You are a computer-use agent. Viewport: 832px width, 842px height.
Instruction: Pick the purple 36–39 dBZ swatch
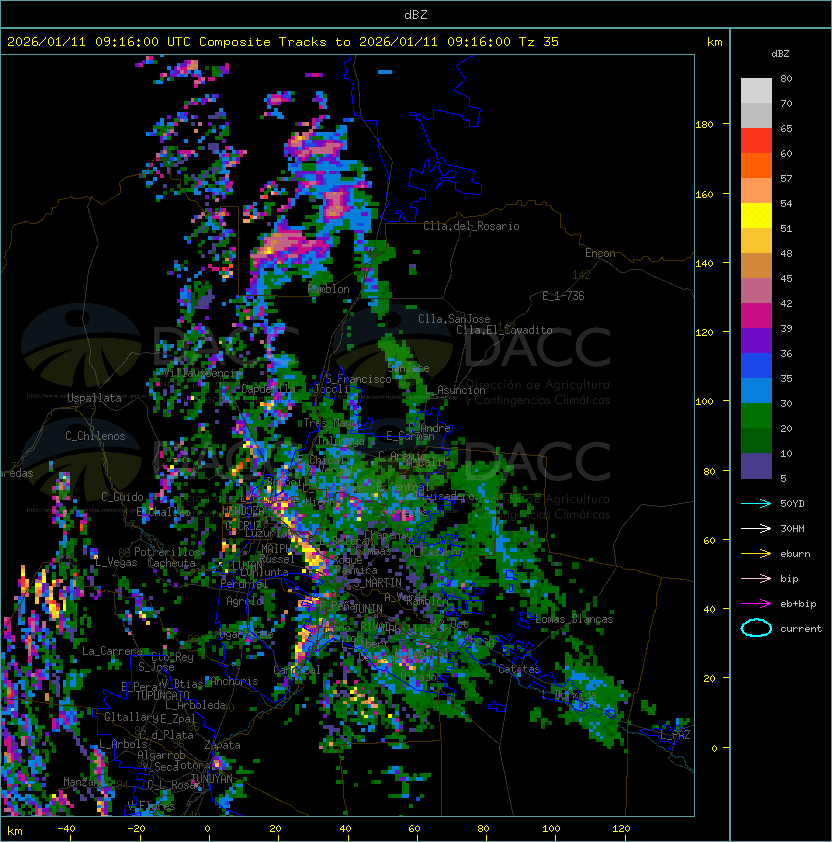point(756,340)
